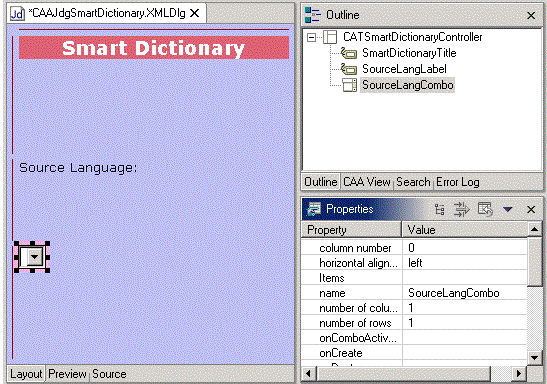Click the Value column header
This screenshot has height=384, width=547.
pyautogui.click(x=465, y=230)
